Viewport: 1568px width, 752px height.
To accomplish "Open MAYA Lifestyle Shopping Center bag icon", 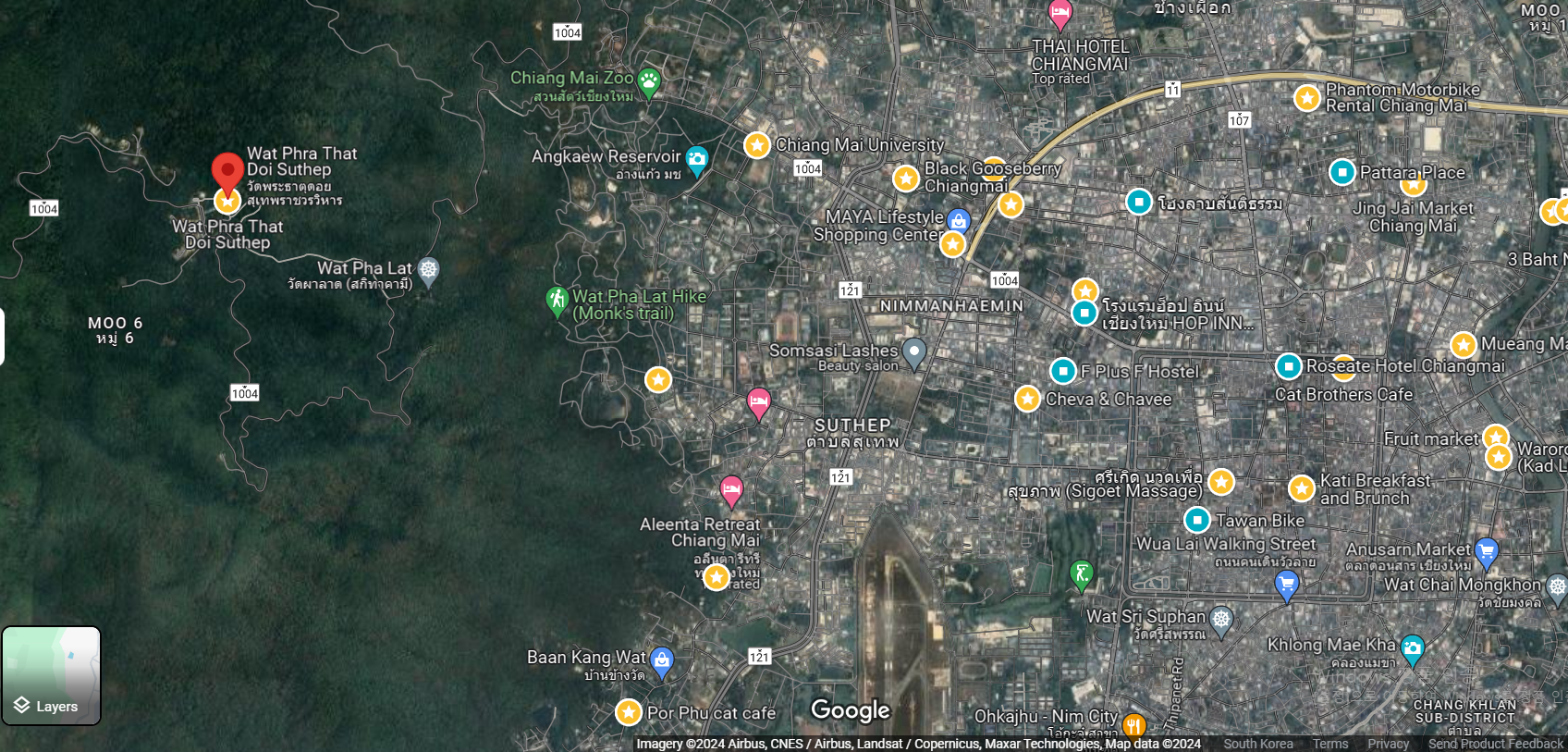I will 959,221.
